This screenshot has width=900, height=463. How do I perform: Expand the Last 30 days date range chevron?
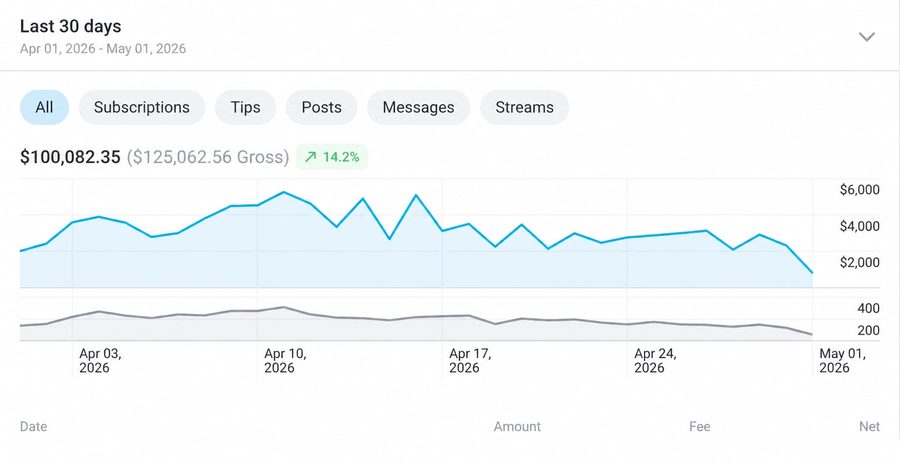[866, 37]
